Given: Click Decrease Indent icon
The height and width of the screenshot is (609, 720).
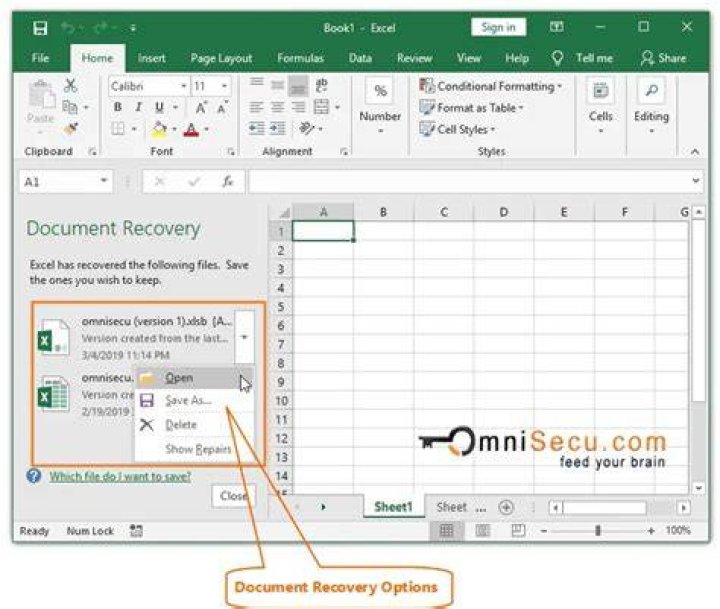Looking at the screenshot, I should click(x=256, y=129).
